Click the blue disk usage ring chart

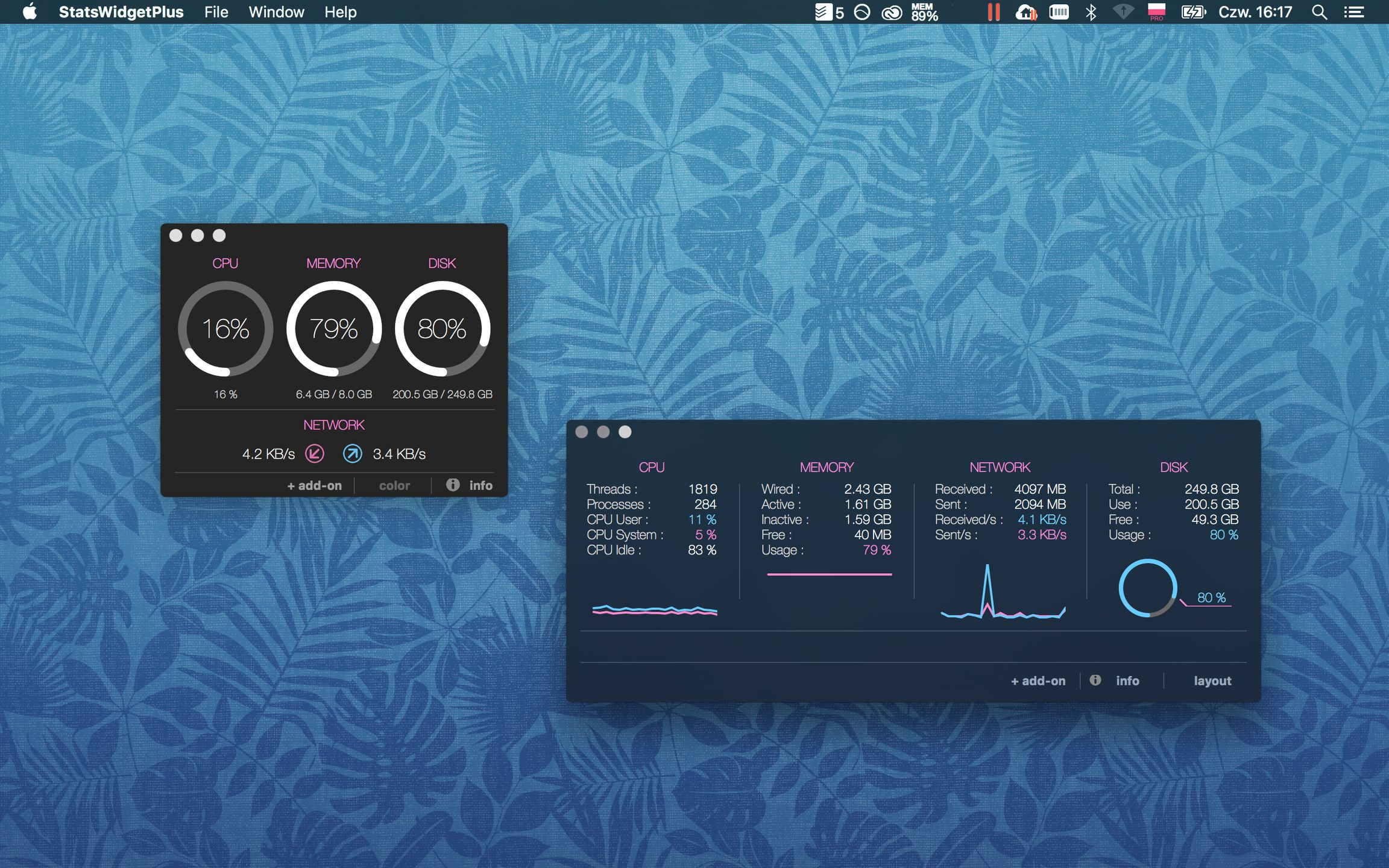coord(1148,588)
